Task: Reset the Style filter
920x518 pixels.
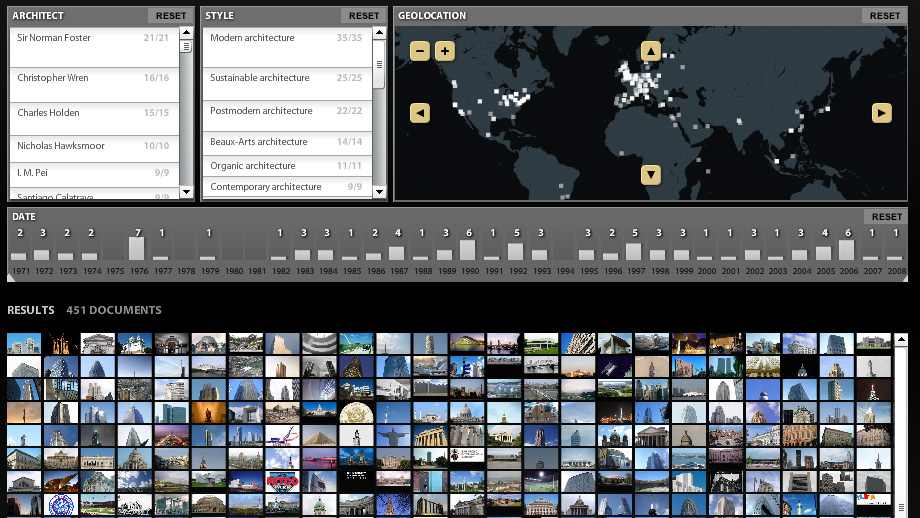Action: click(364, 16)
